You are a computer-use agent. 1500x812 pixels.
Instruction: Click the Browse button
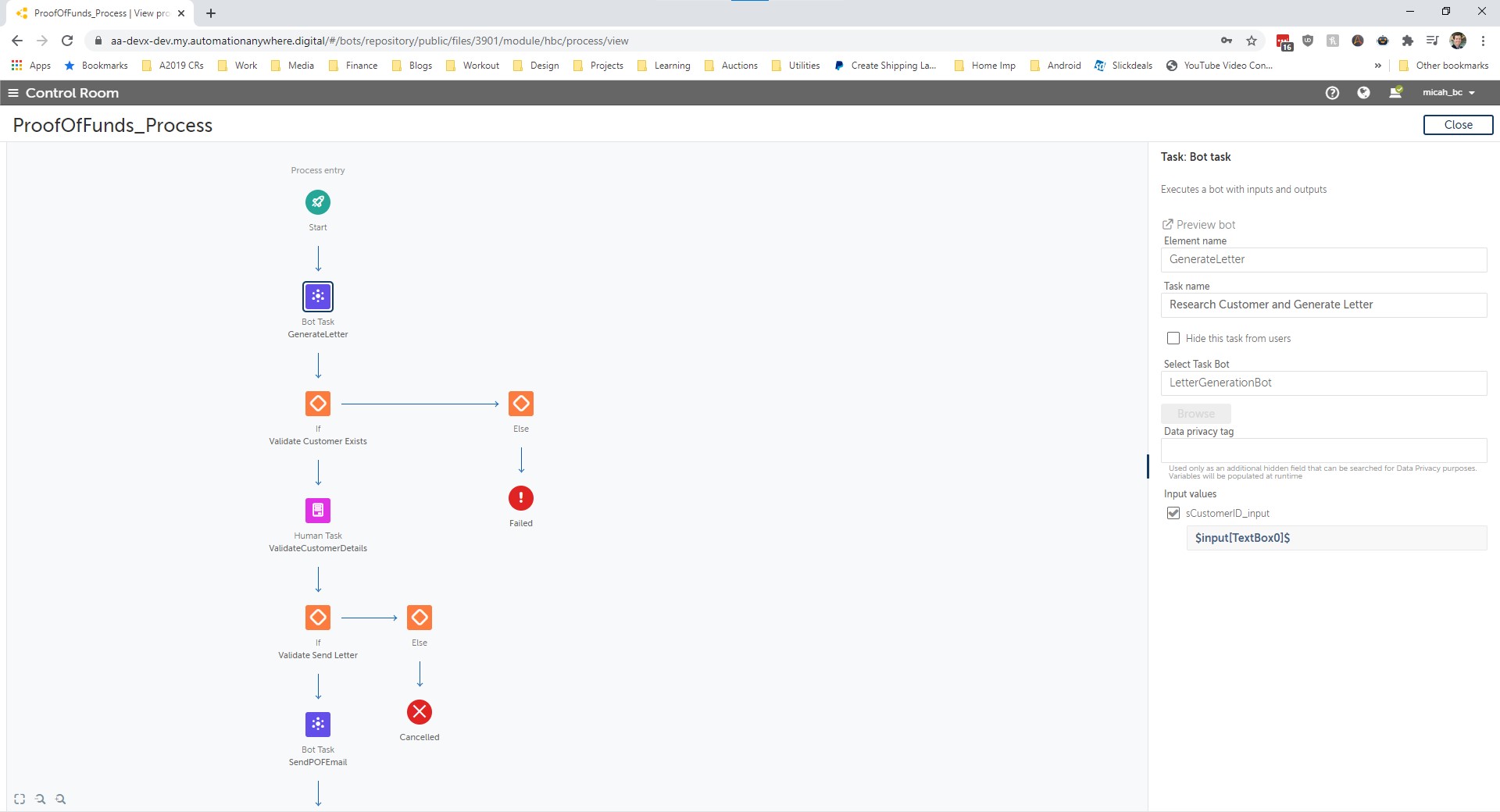1196,414
